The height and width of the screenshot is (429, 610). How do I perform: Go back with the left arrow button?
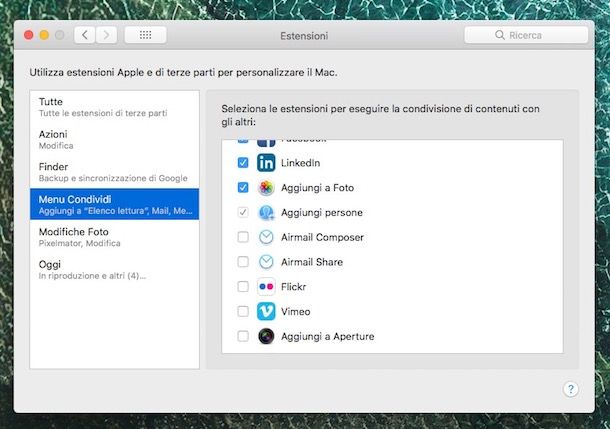click(x=84, y=35)
